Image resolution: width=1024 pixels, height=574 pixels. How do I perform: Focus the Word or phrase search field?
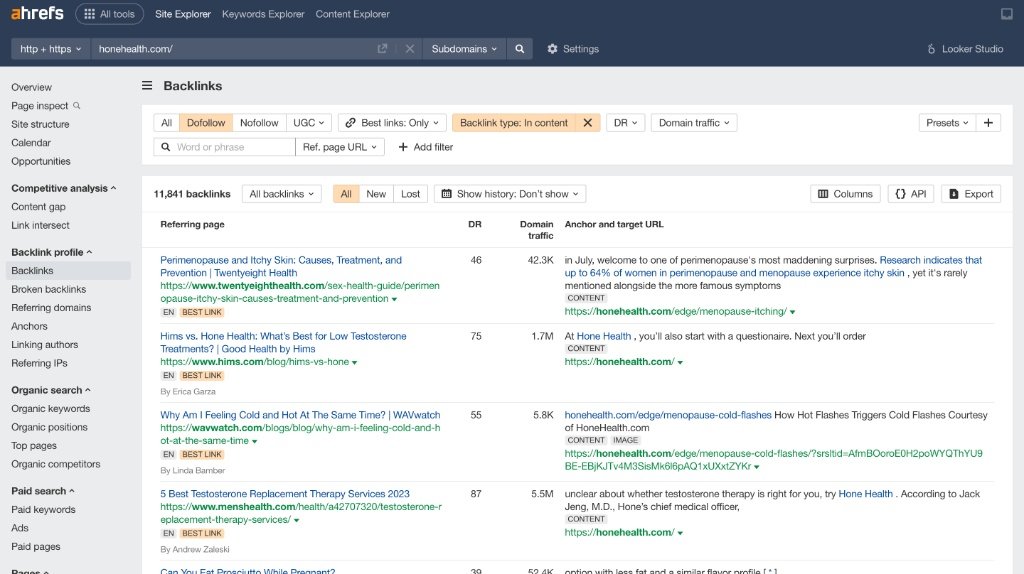(x=225, y=147)
